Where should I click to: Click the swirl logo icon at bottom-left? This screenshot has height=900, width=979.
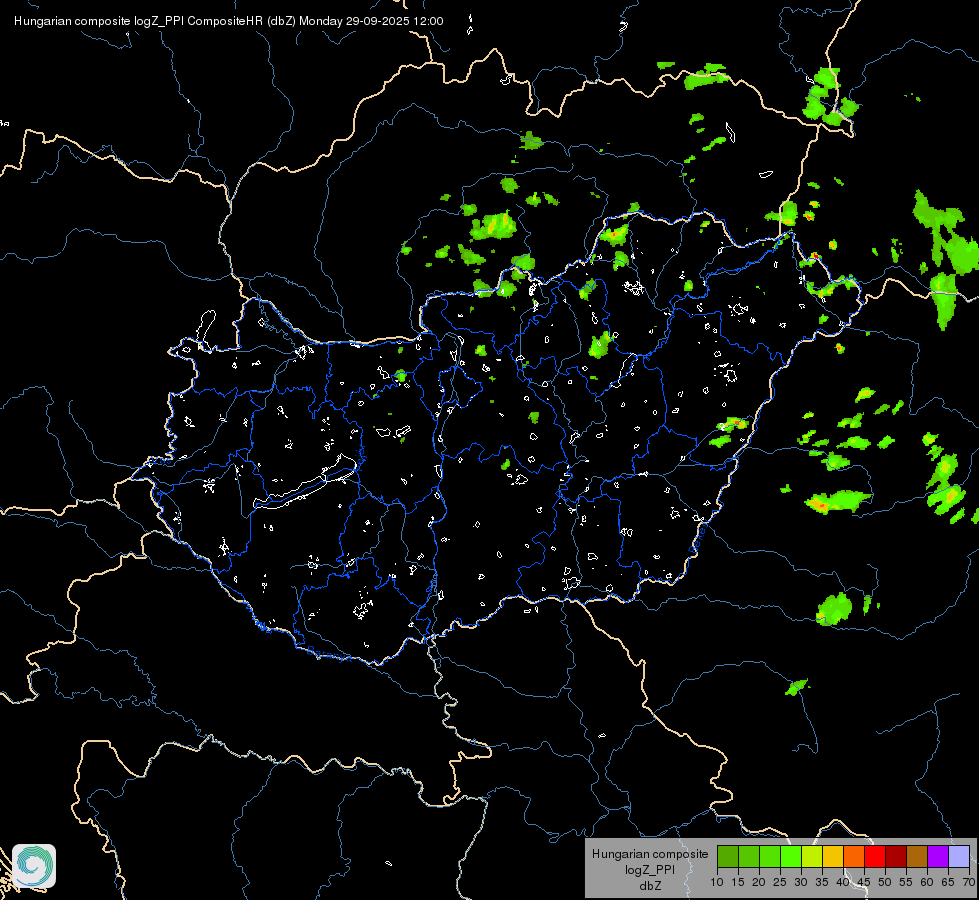tap(34, 866)
